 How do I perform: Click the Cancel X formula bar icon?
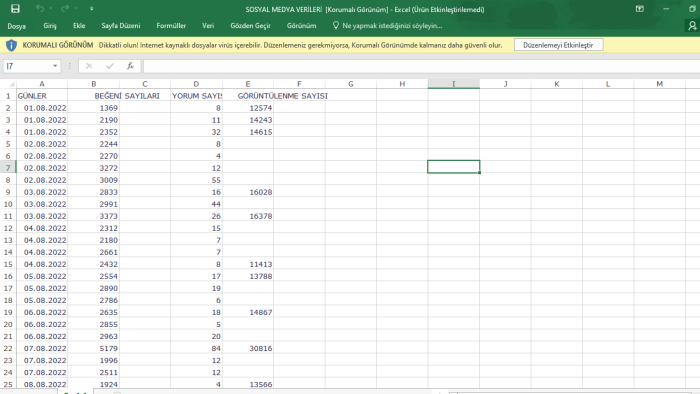[89, 66]
